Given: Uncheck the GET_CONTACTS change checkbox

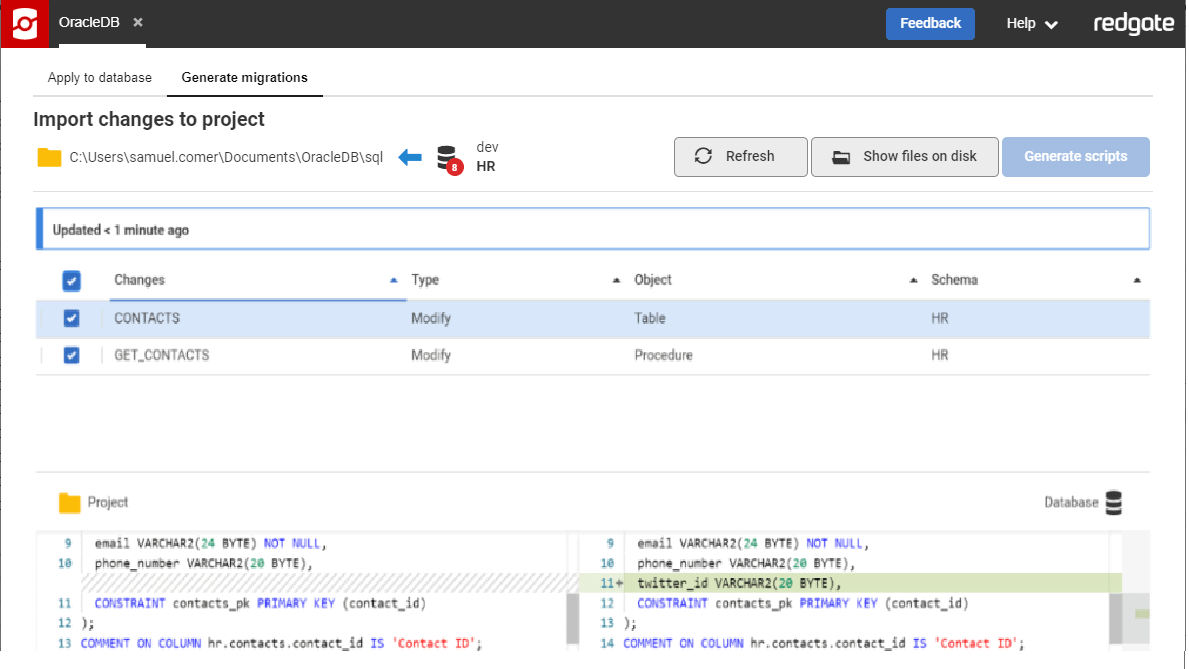Looking at the screenshot, I should 71,355.
